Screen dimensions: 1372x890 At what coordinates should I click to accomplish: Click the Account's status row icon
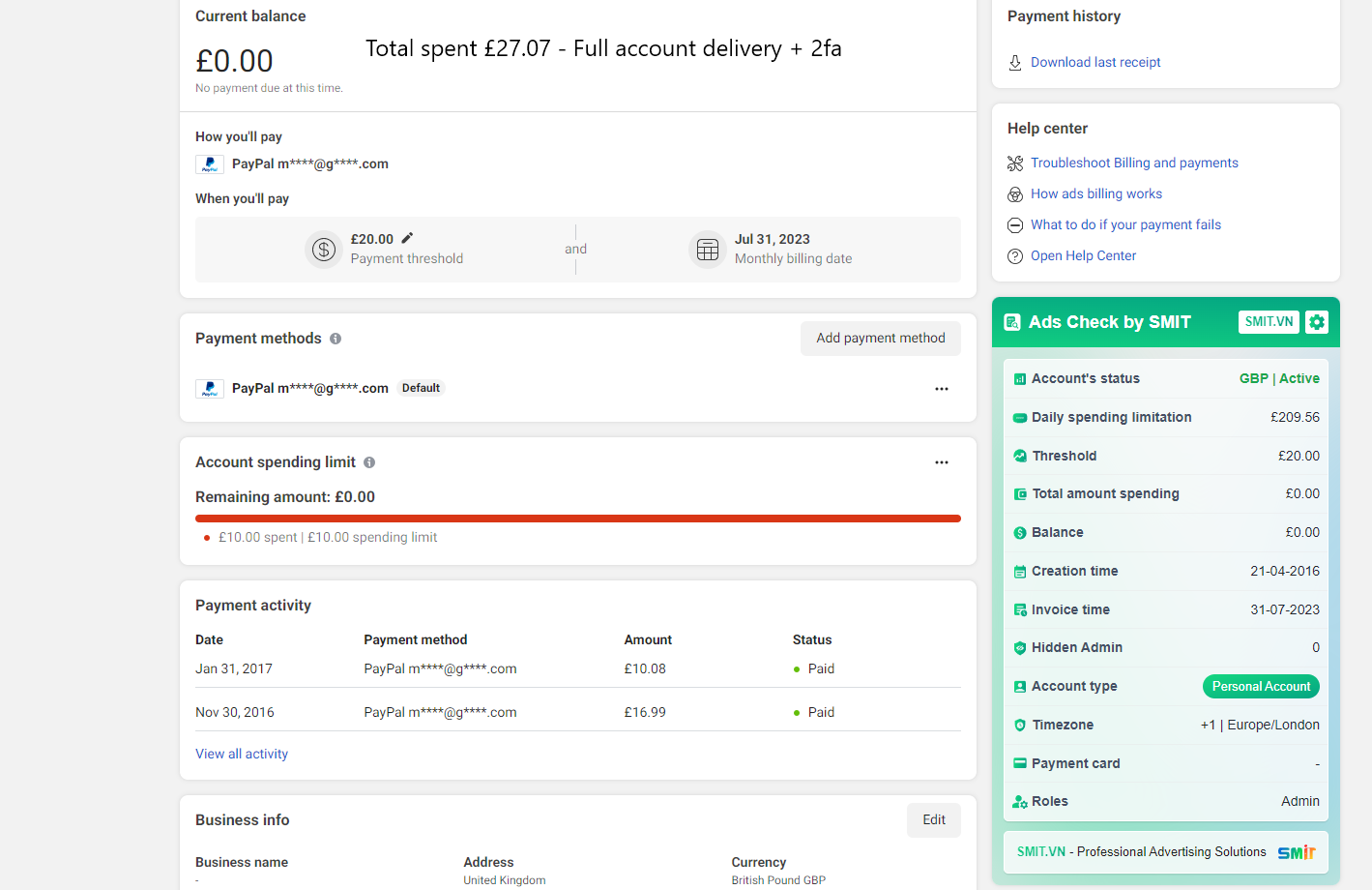tap(1019, 379)
